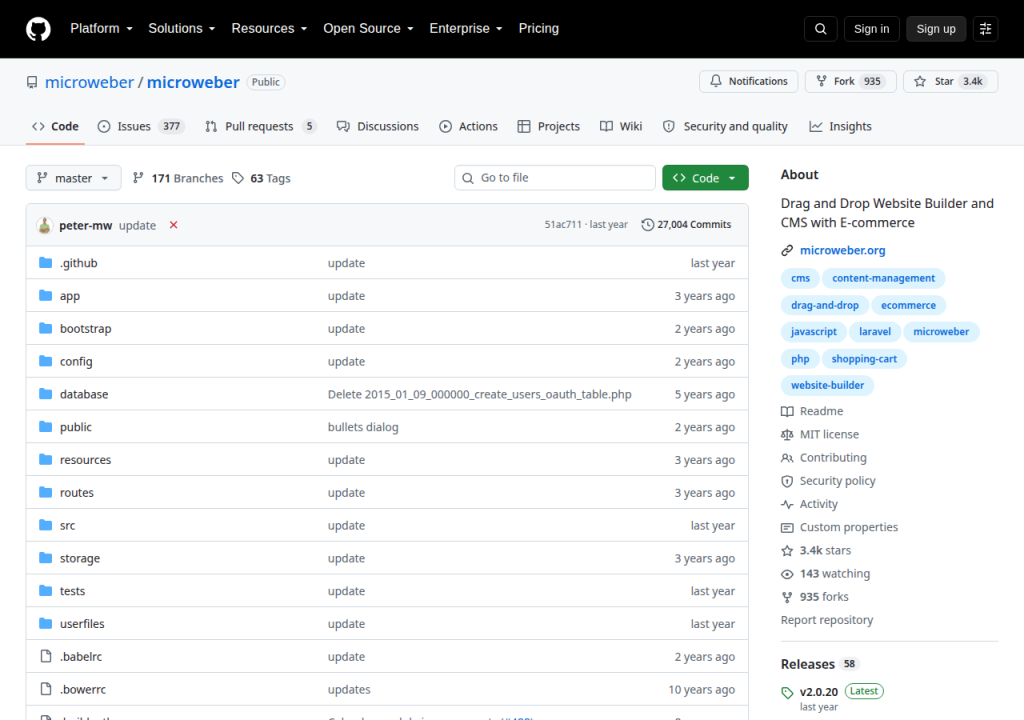1024x720 pixels.
Task: Click the cms topic tag
Action: 800,278
